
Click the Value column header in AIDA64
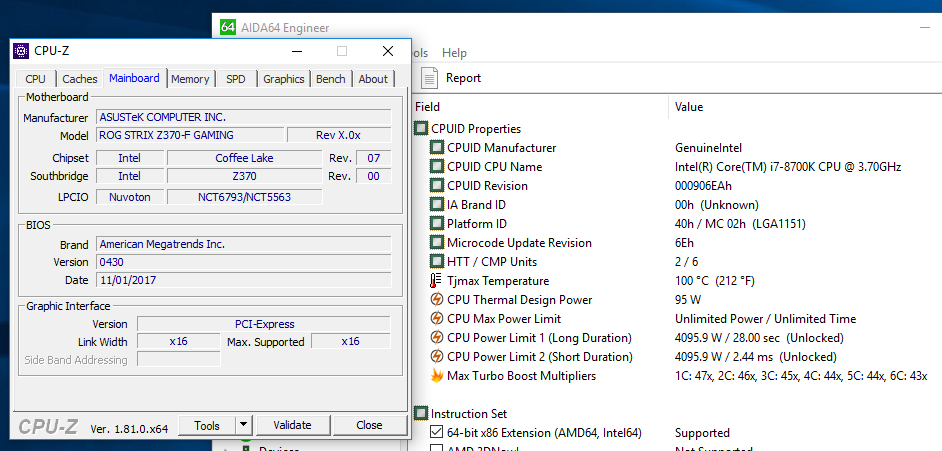pos(689,107)
